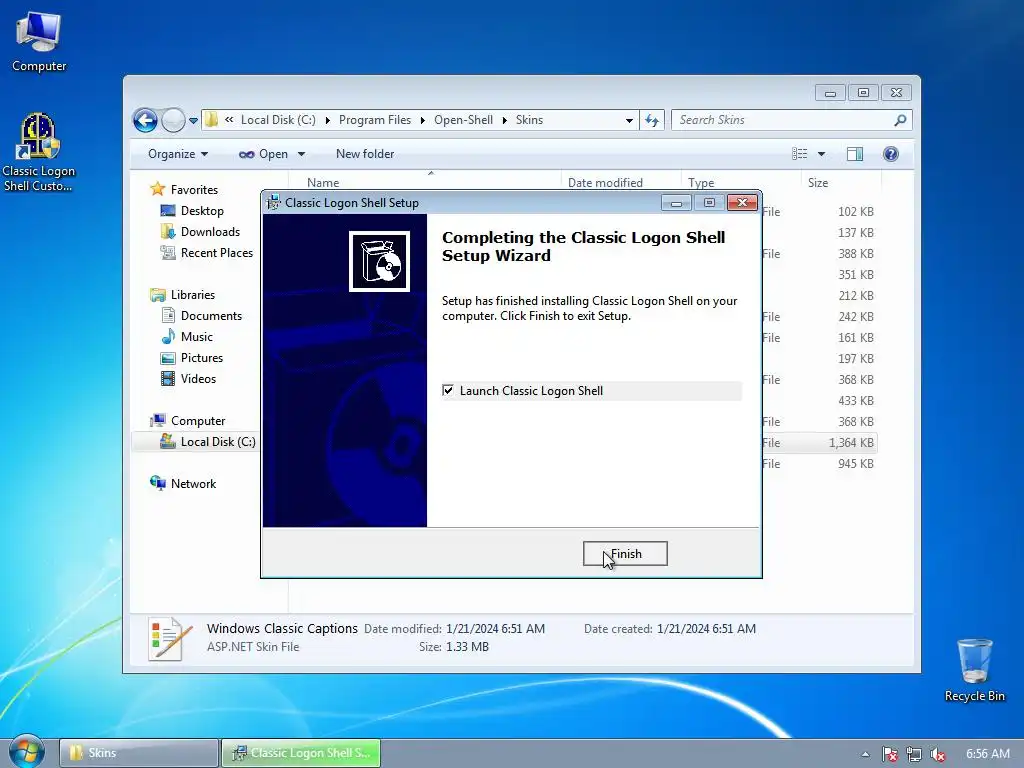Open recent pages dropdown next to navigation arrows

point(193,121)
